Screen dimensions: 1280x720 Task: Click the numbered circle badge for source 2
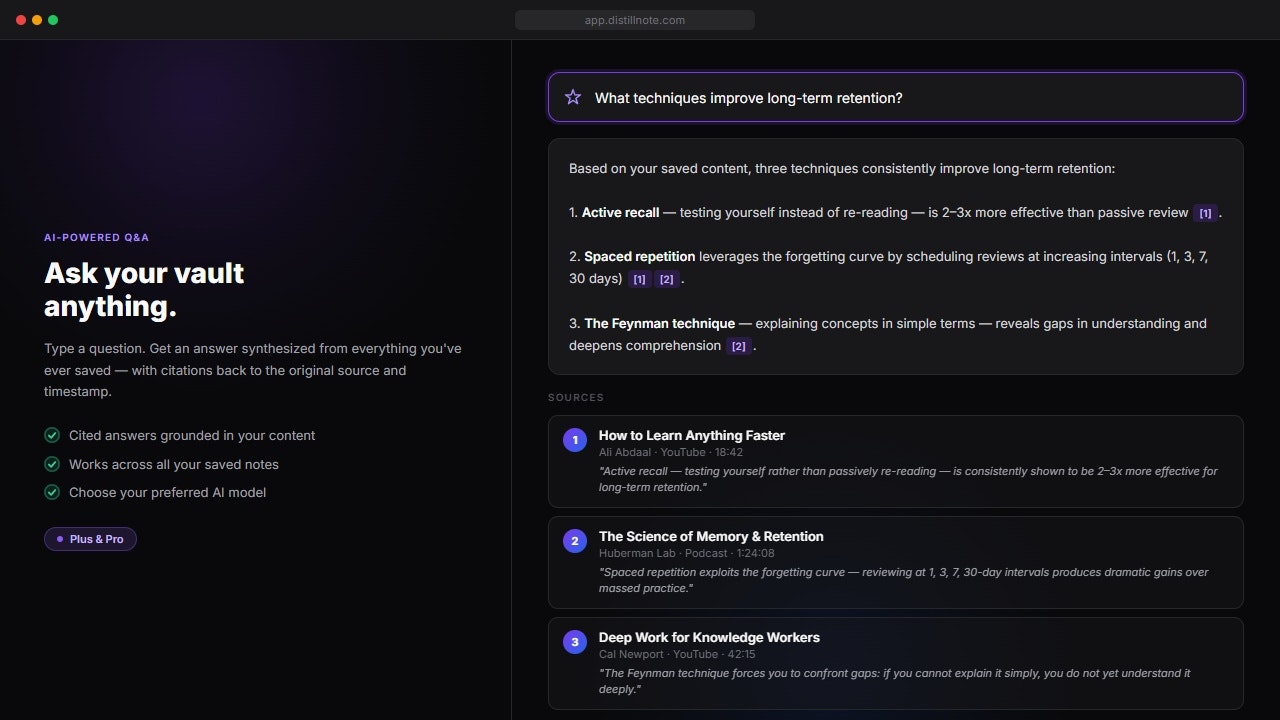pyautogui.click(x=575, y=541)
